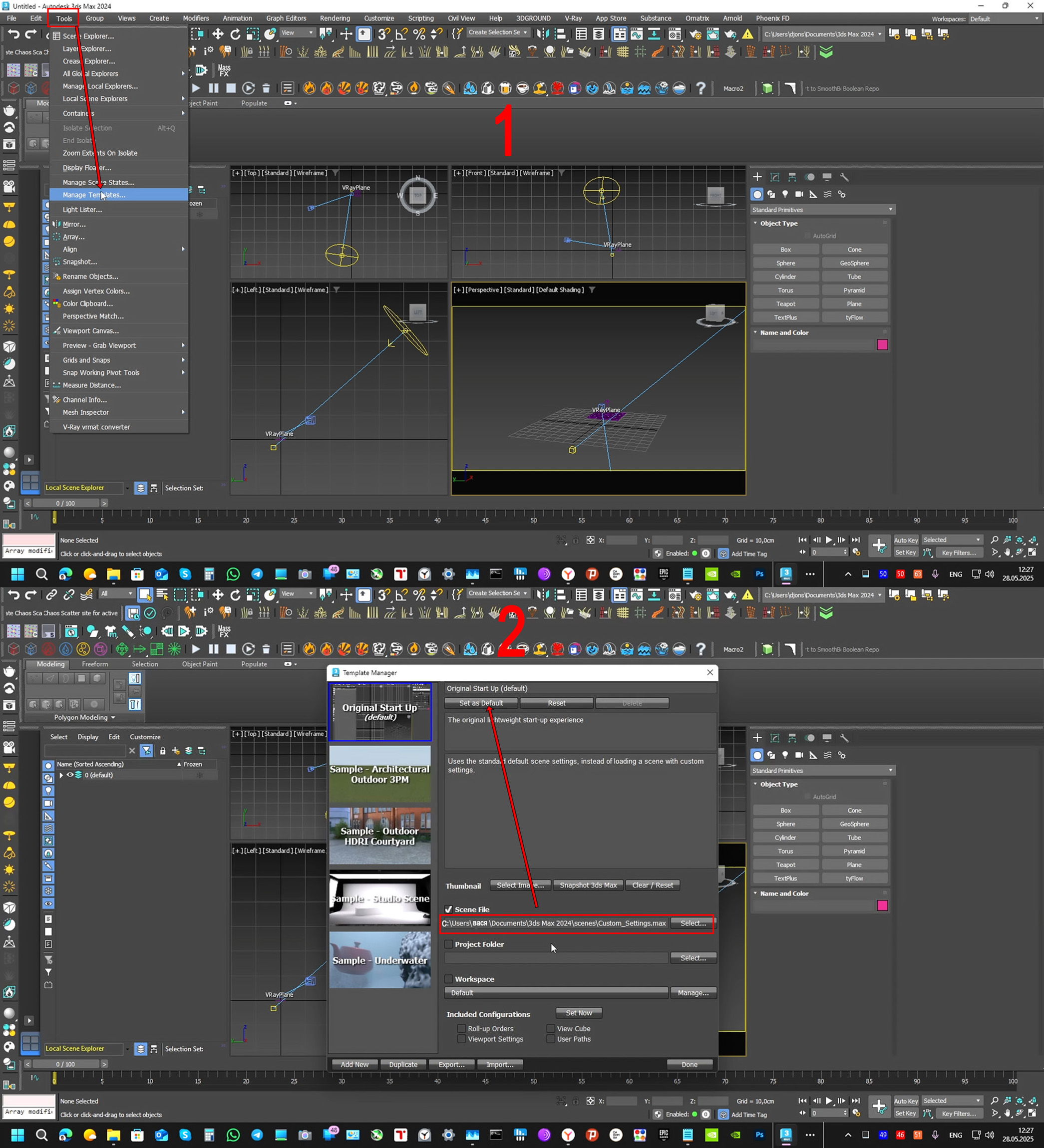Open the Graph Editors menu
This screenshot has height=1148, width=1044.
click(286, 18)
